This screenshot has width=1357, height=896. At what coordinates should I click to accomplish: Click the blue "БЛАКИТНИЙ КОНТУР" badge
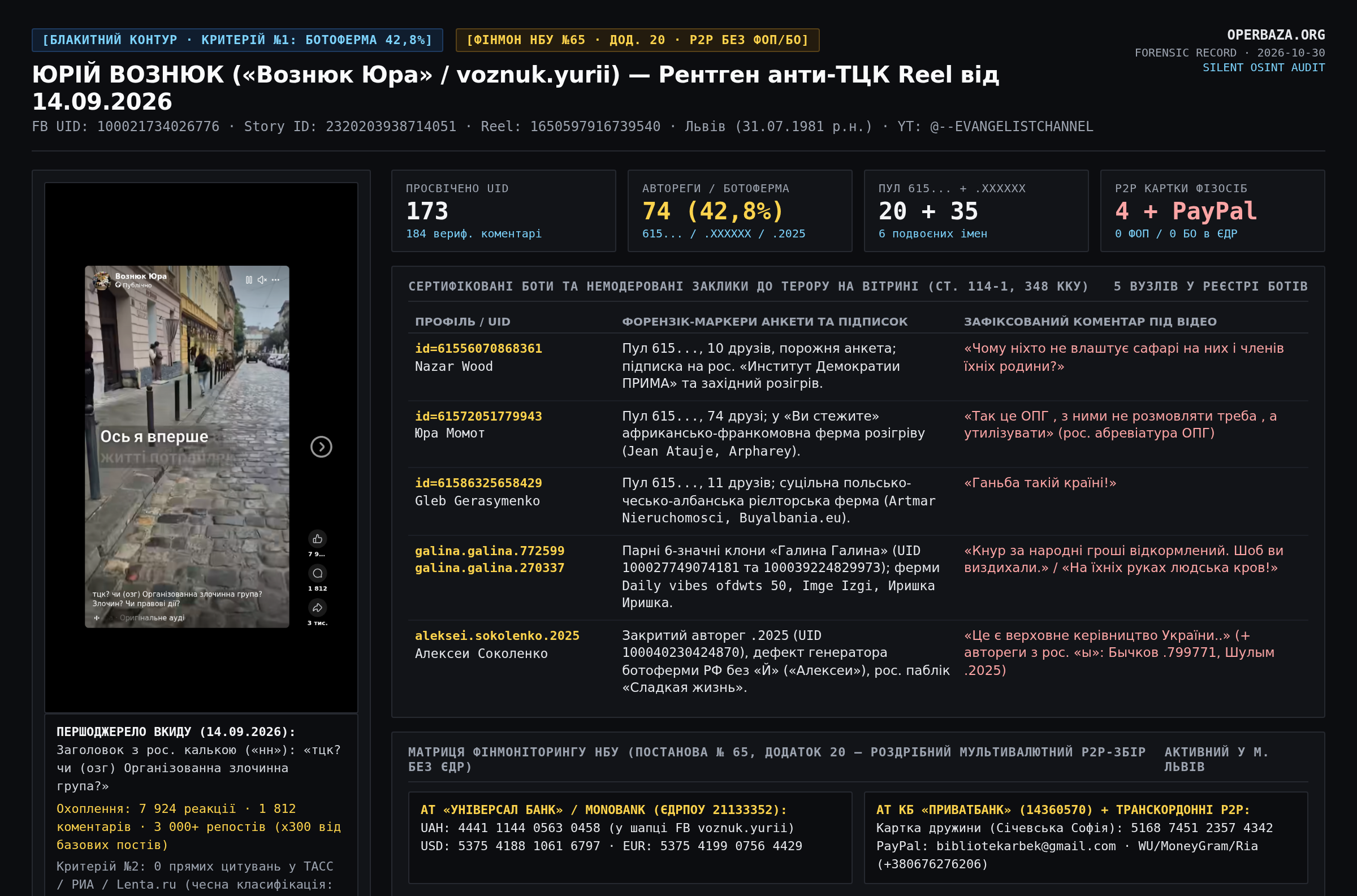[x=237, y=40]
